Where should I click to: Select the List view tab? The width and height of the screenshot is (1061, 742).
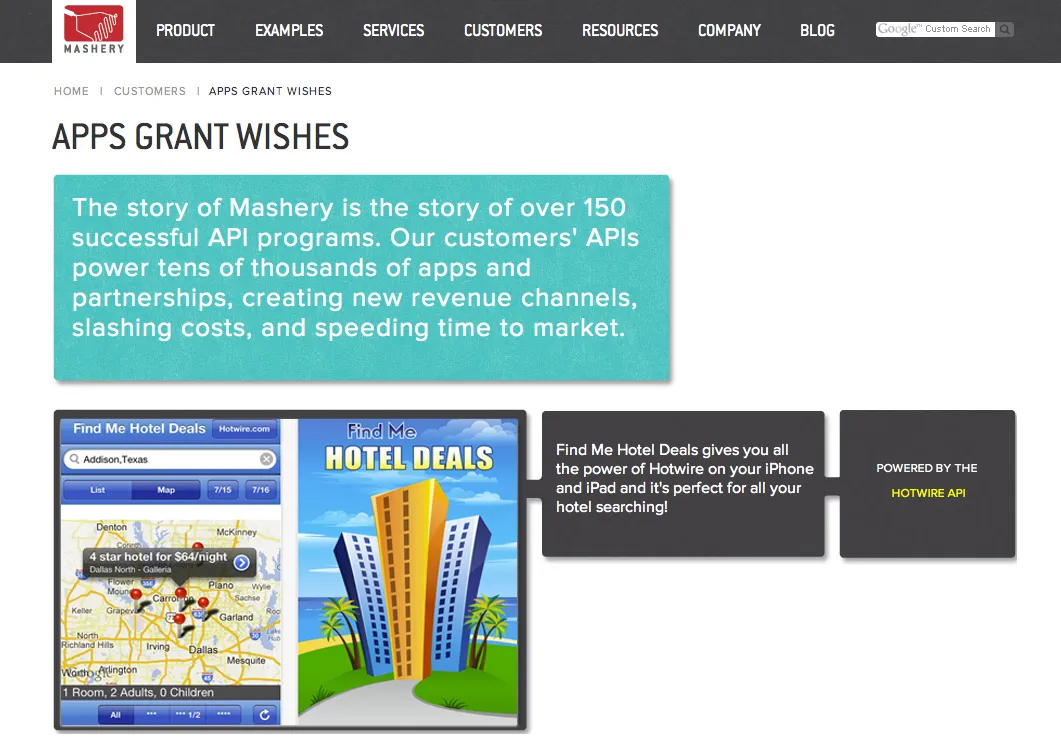[x=97, y=490]
